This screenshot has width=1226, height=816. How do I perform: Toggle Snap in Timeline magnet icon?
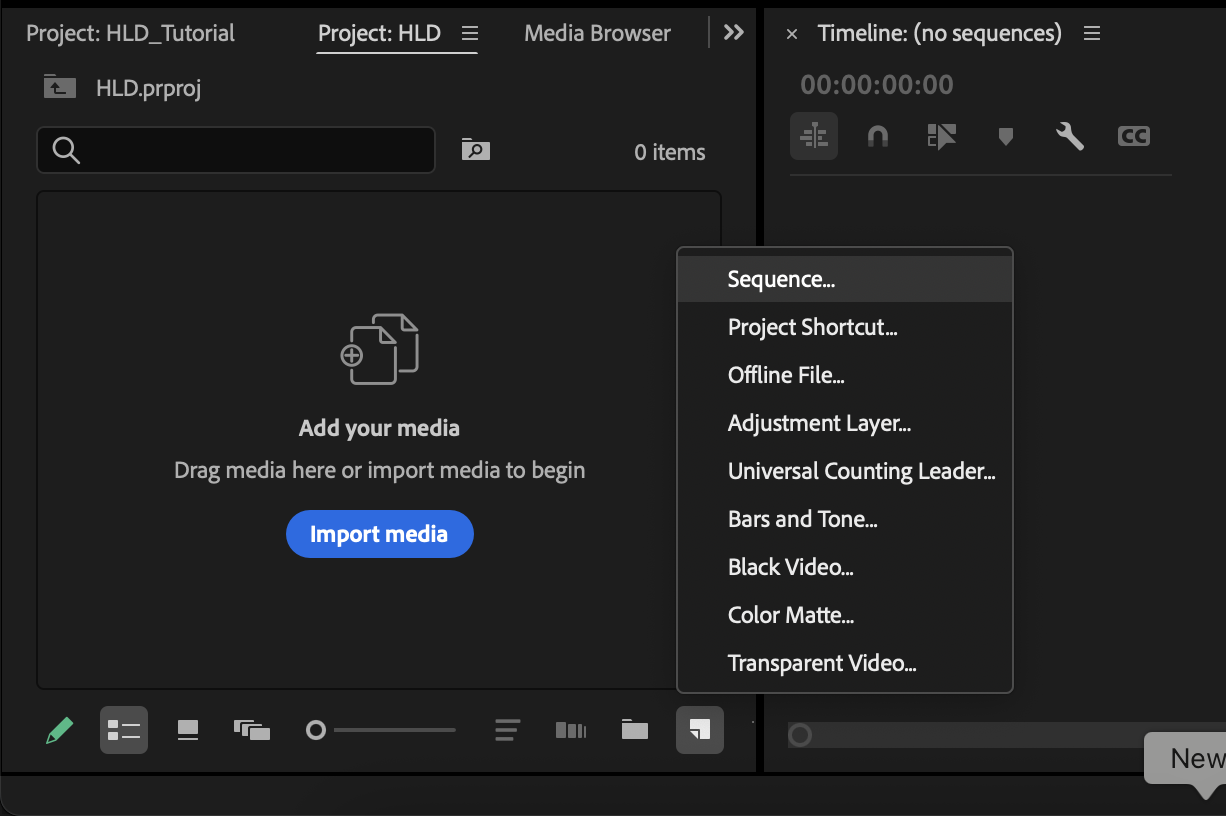877,136
